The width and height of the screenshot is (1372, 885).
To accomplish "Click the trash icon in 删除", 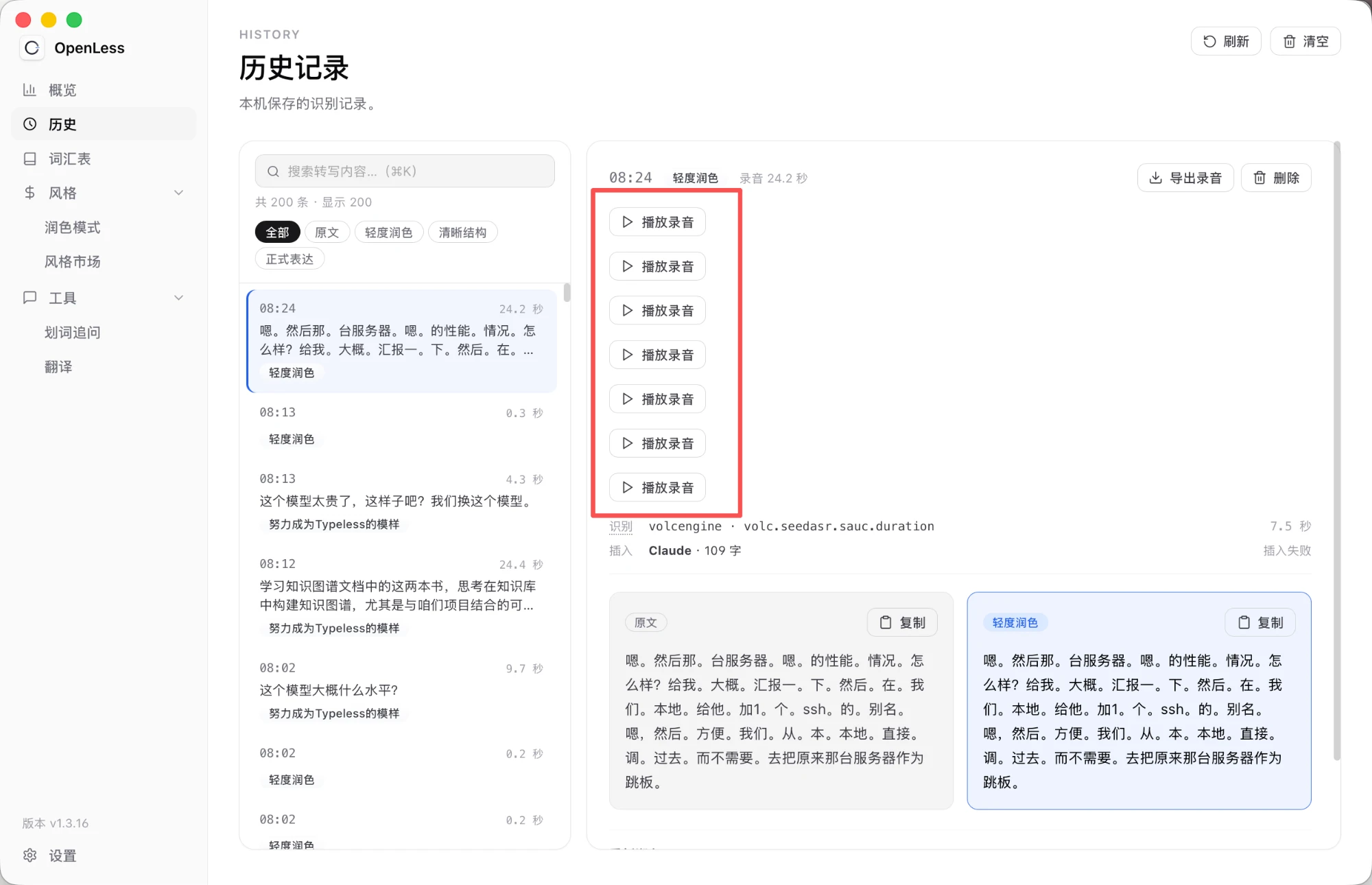I will point(1259,178).
